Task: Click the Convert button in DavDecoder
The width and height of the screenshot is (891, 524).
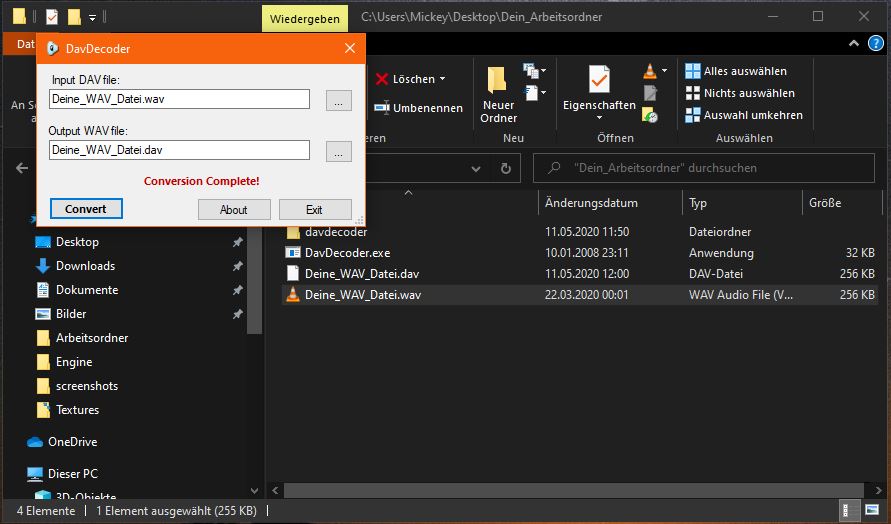Action: coord(86,209)
